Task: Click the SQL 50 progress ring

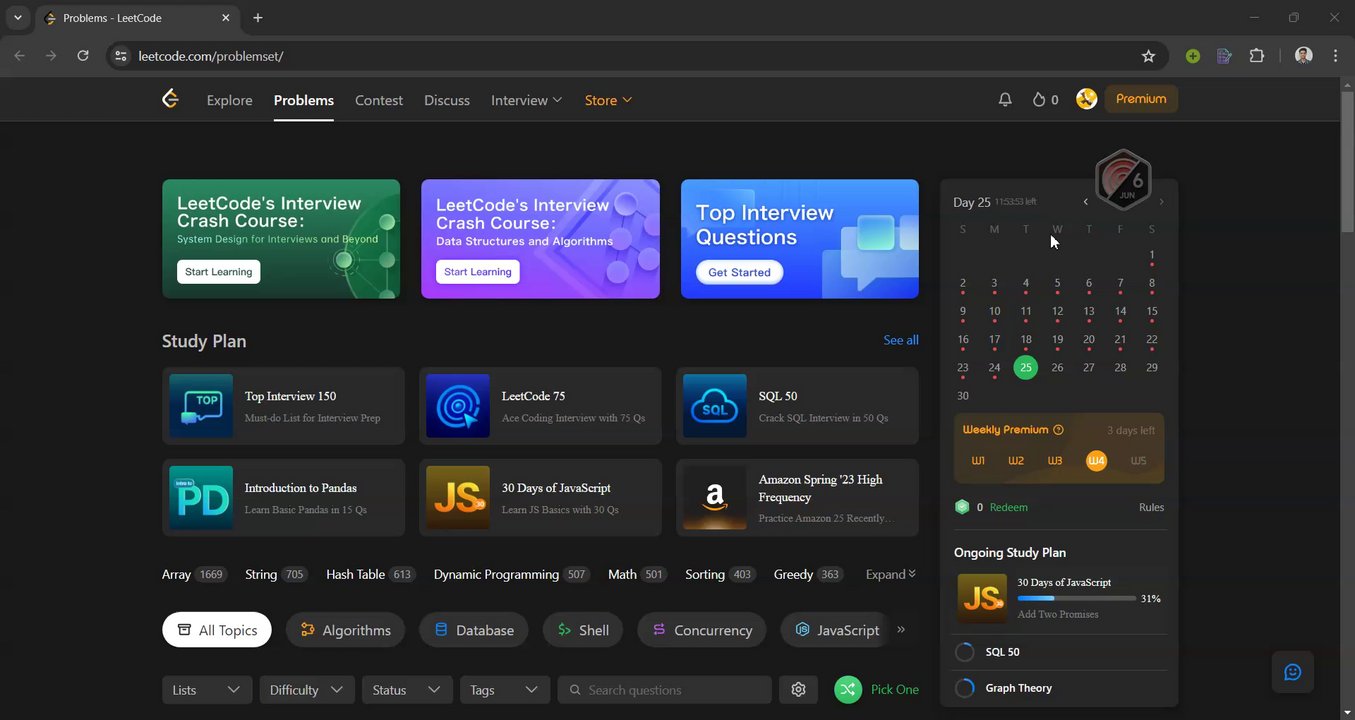Action: [x=965, y=652]
